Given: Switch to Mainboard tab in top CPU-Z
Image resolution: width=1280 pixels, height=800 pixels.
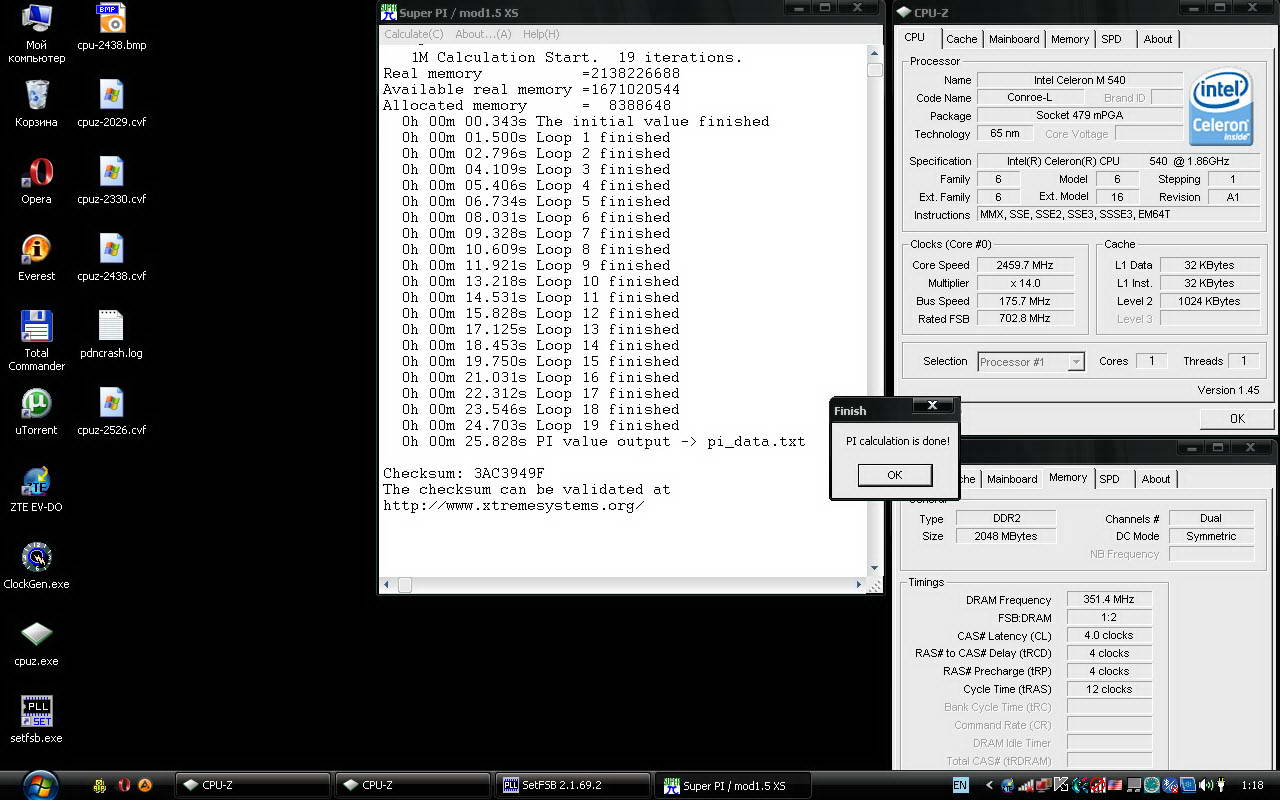Looking at the screenshot, I should pos(1014,39).
